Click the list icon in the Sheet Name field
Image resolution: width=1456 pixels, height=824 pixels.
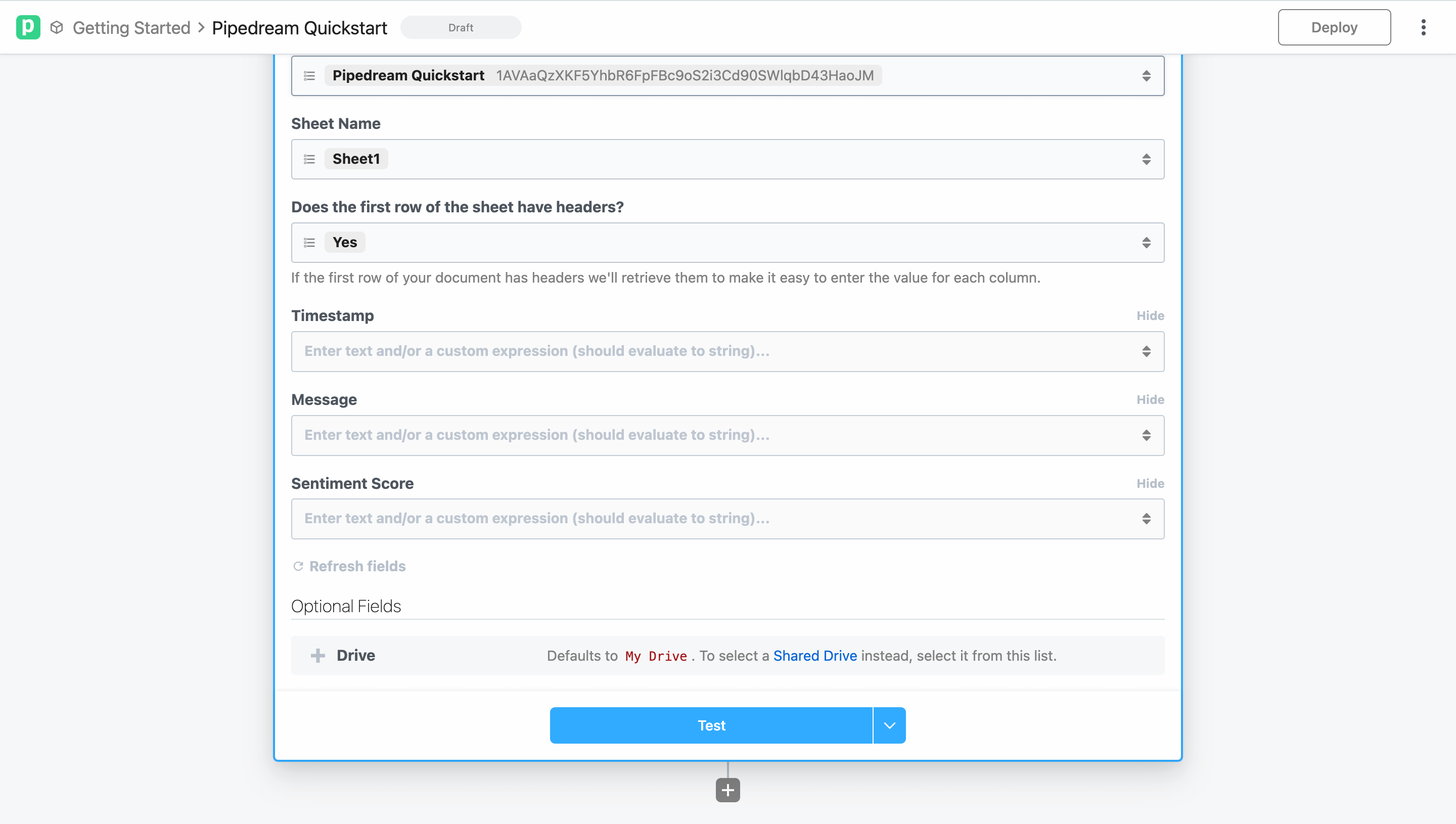tap(309, 159)
